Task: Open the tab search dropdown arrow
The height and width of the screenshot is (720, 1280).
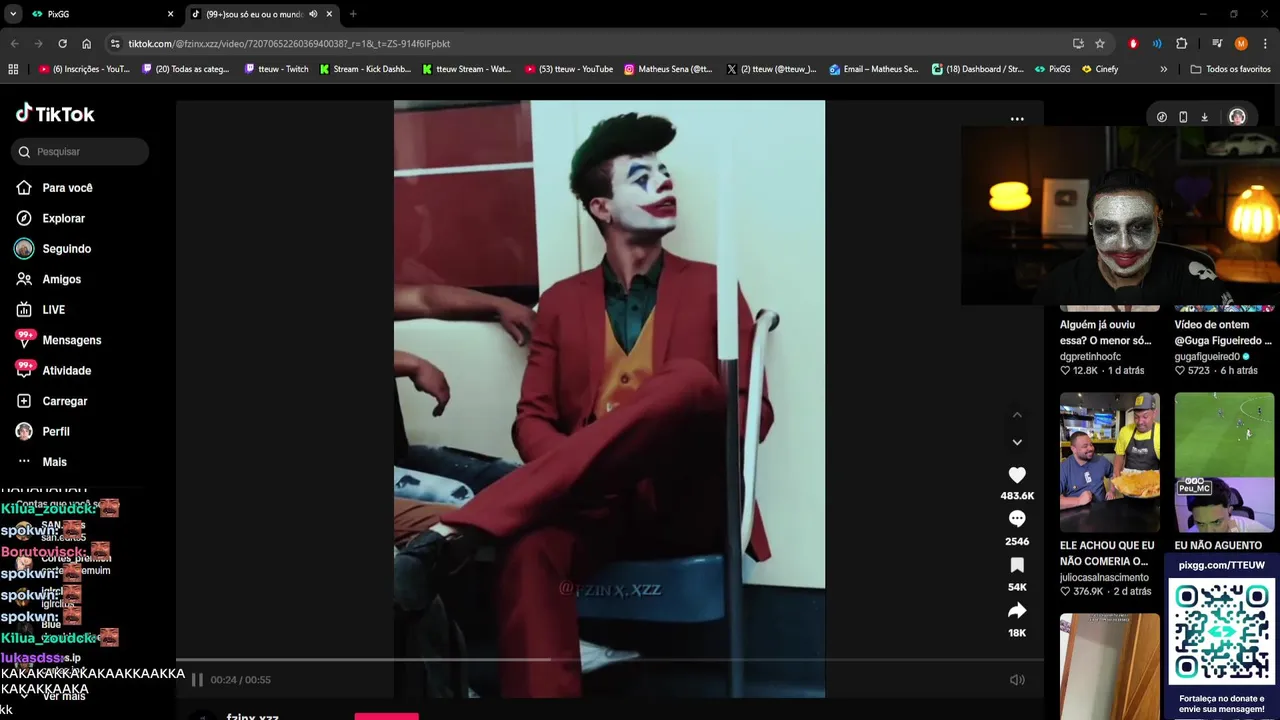Action: pyautogui.click(x=12, y=14)
